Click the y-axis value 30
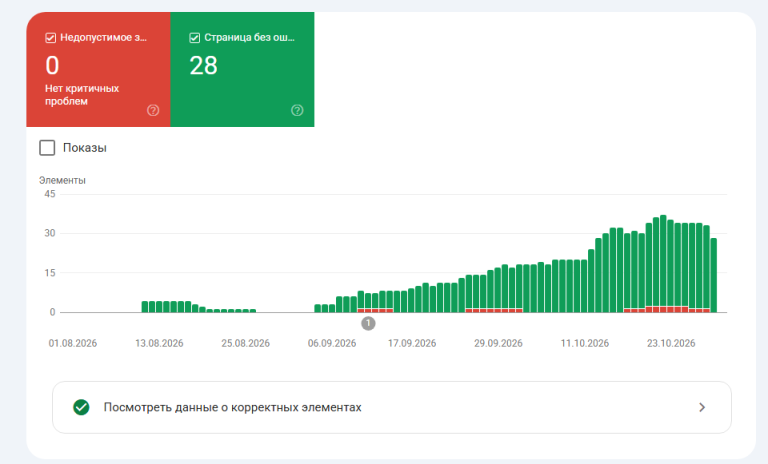Screen dimensions: 768x464 click(x=50, y=233)
